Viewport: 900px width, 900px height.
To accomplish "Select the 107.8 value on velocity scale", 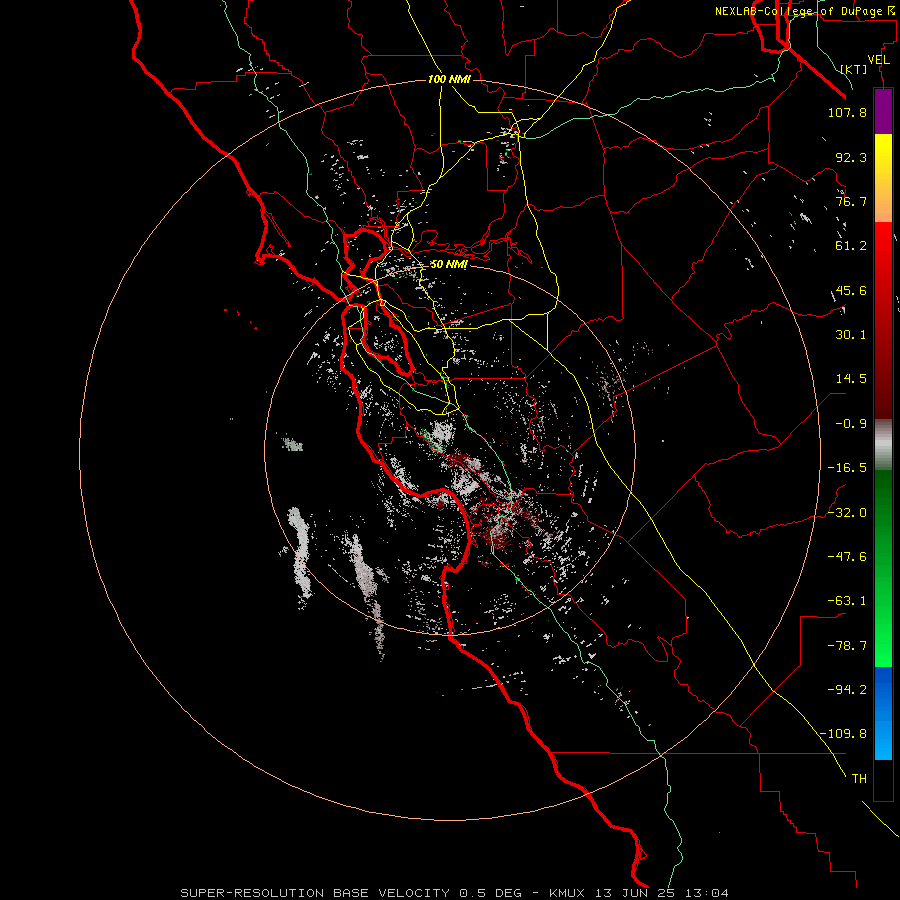I will pos(847,112).
